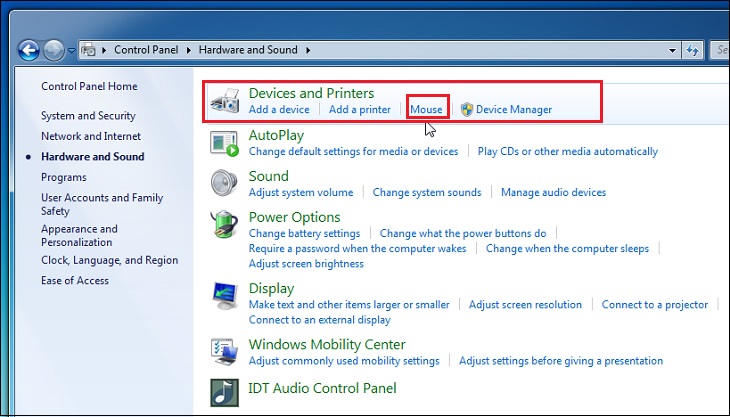Open User Accounts and Family Safety
The image size is (730, 417).
(x=102, y=204)
